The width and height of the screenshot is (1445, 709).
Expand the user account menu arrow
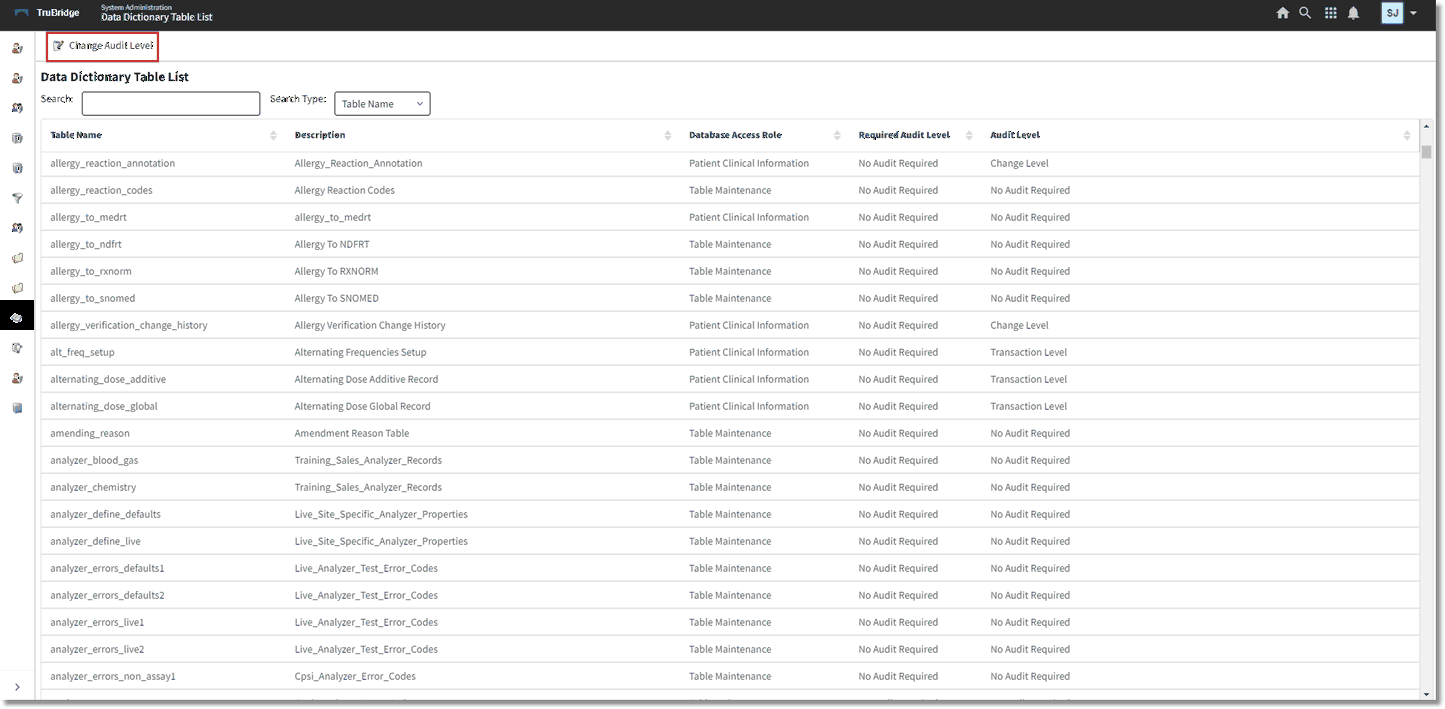click(1414, 14)
